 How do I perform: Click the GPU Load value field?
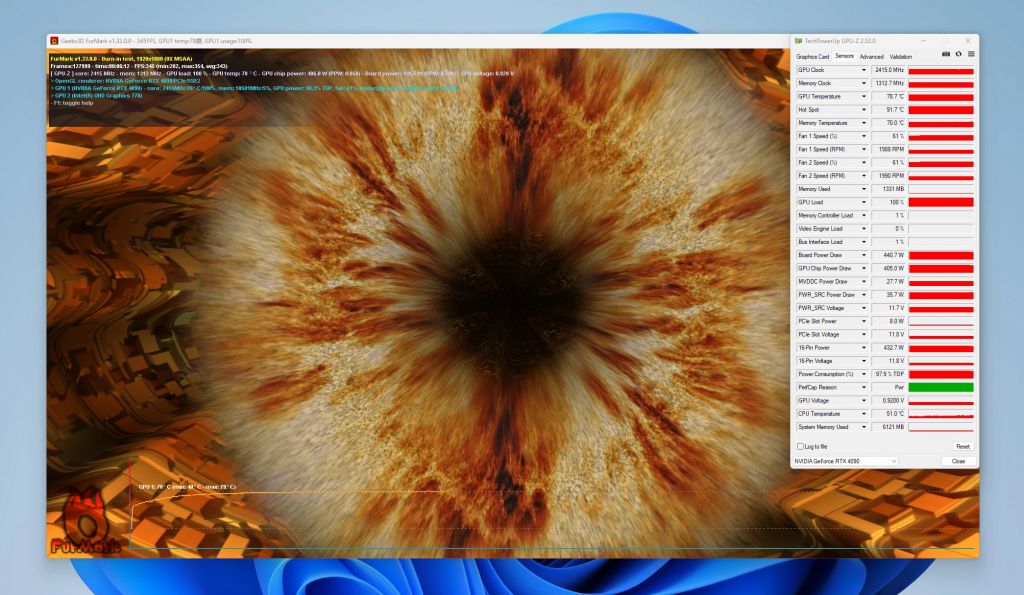[x=888, y=202]
